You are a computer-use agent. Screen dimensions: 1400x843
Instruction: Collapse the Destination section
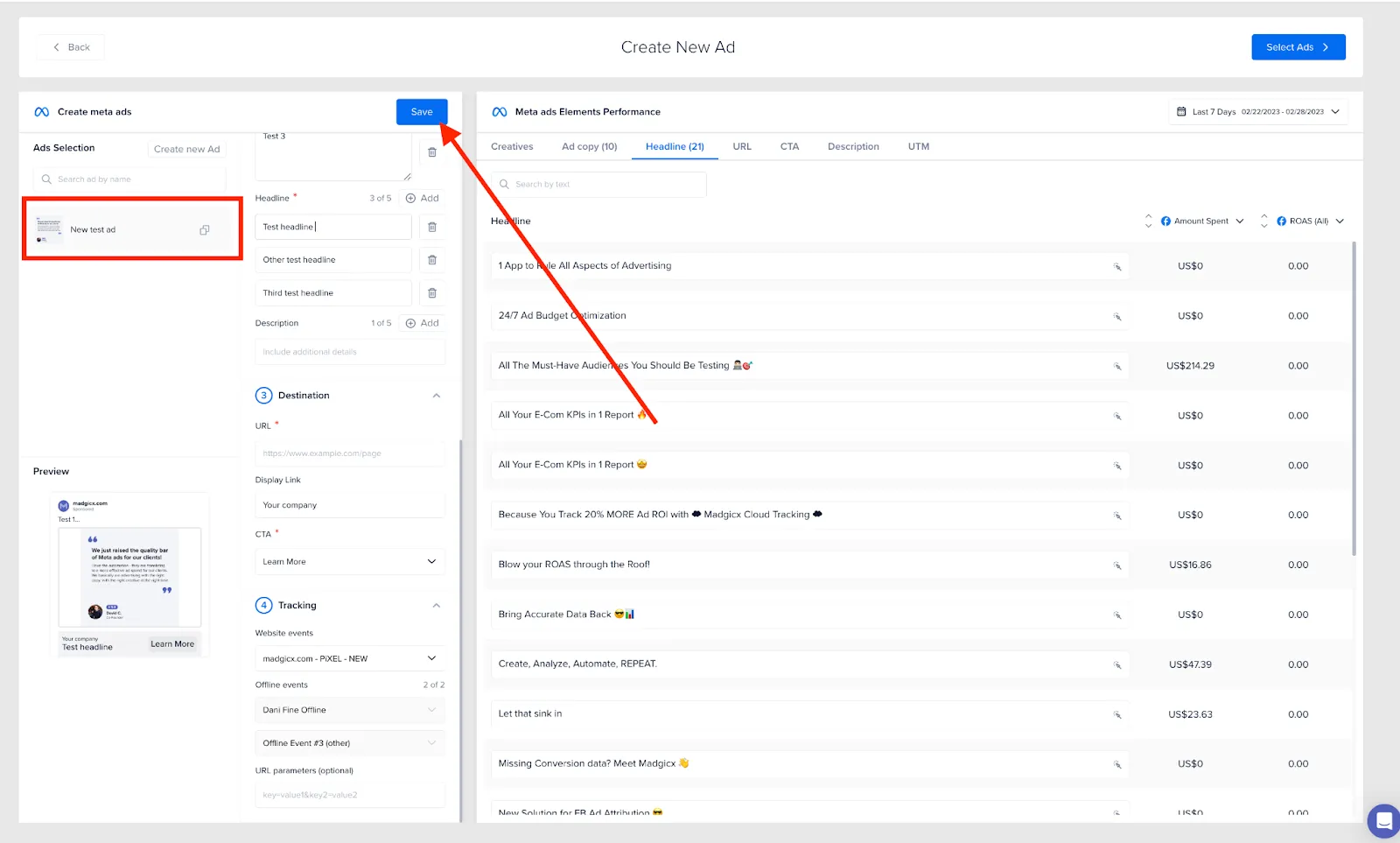point(437,396)
